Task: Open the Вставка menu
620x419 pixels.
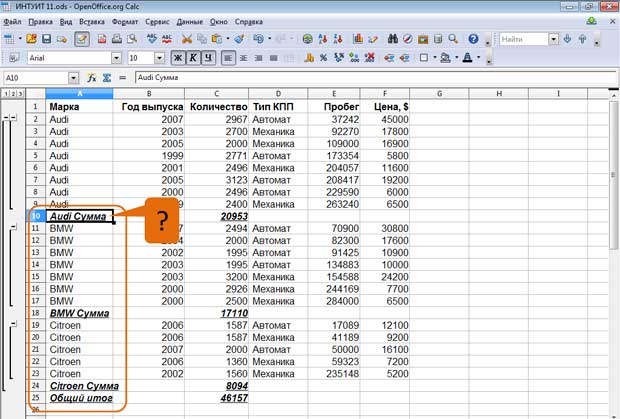Action: (92, 22)
